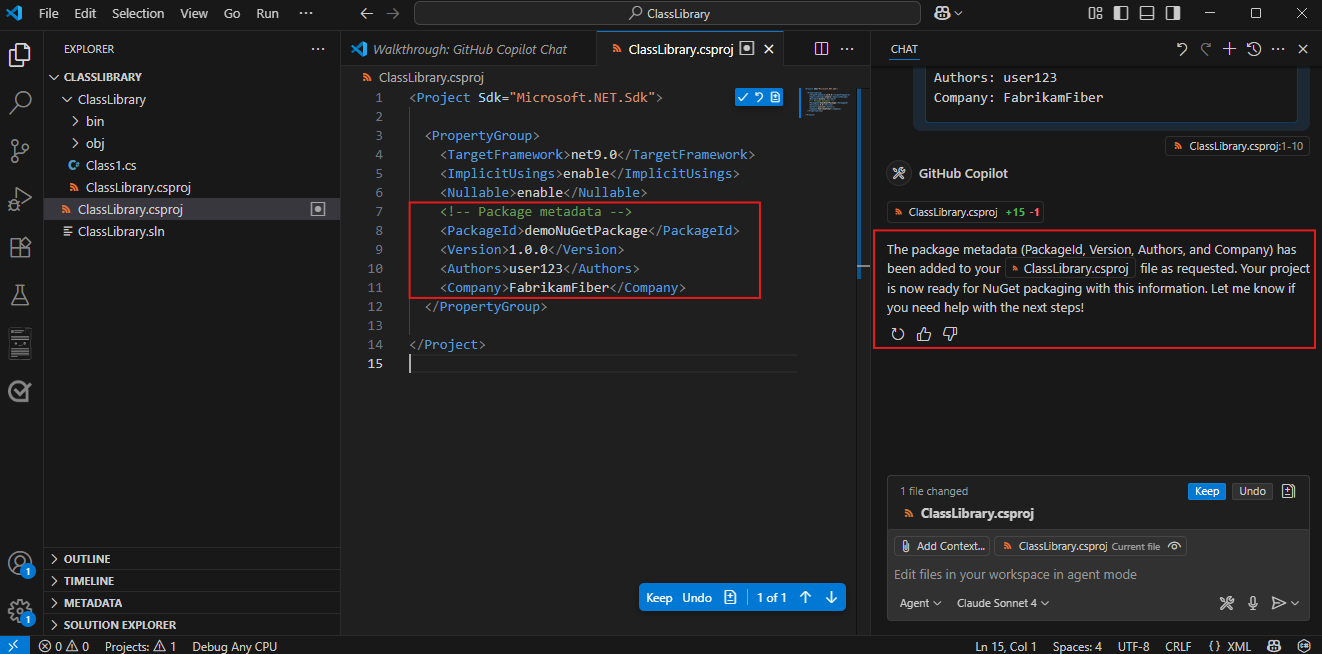Click the microphone icon in chat input
The image size is (1322, 654).
1252,603
